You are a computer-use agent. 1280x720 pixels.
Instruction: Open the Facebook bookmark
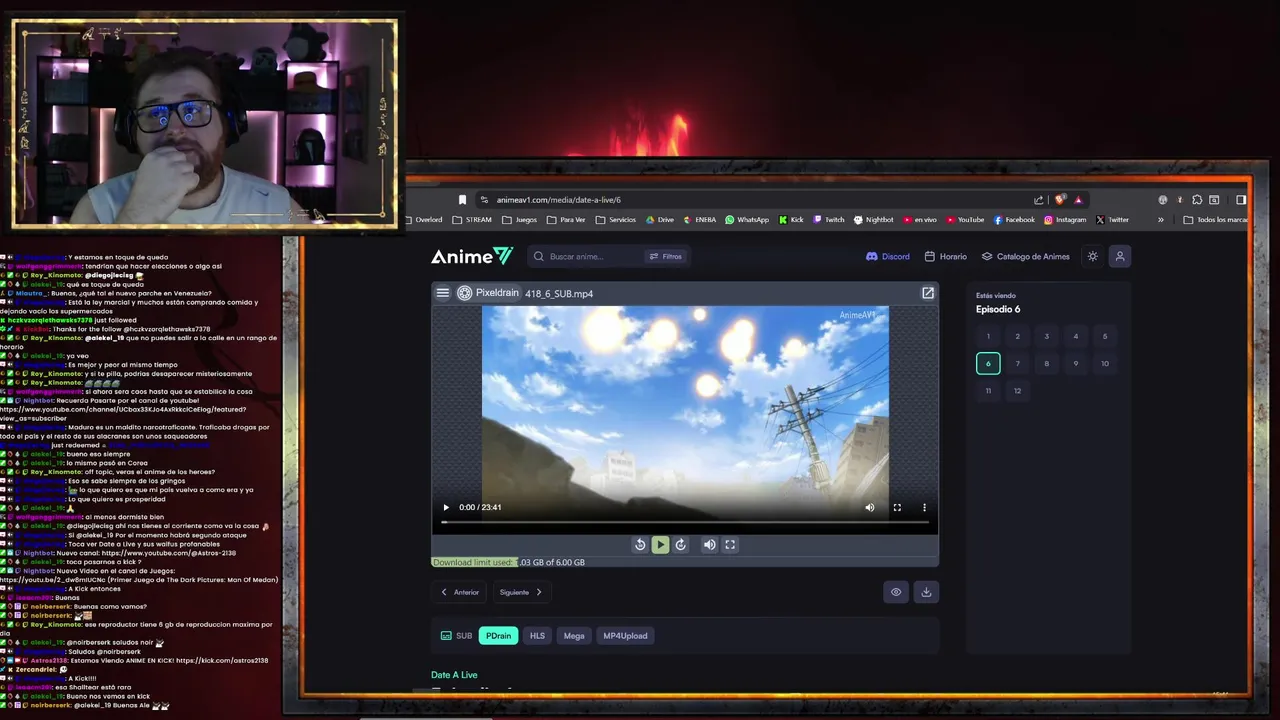click(x=1014, y=220)
